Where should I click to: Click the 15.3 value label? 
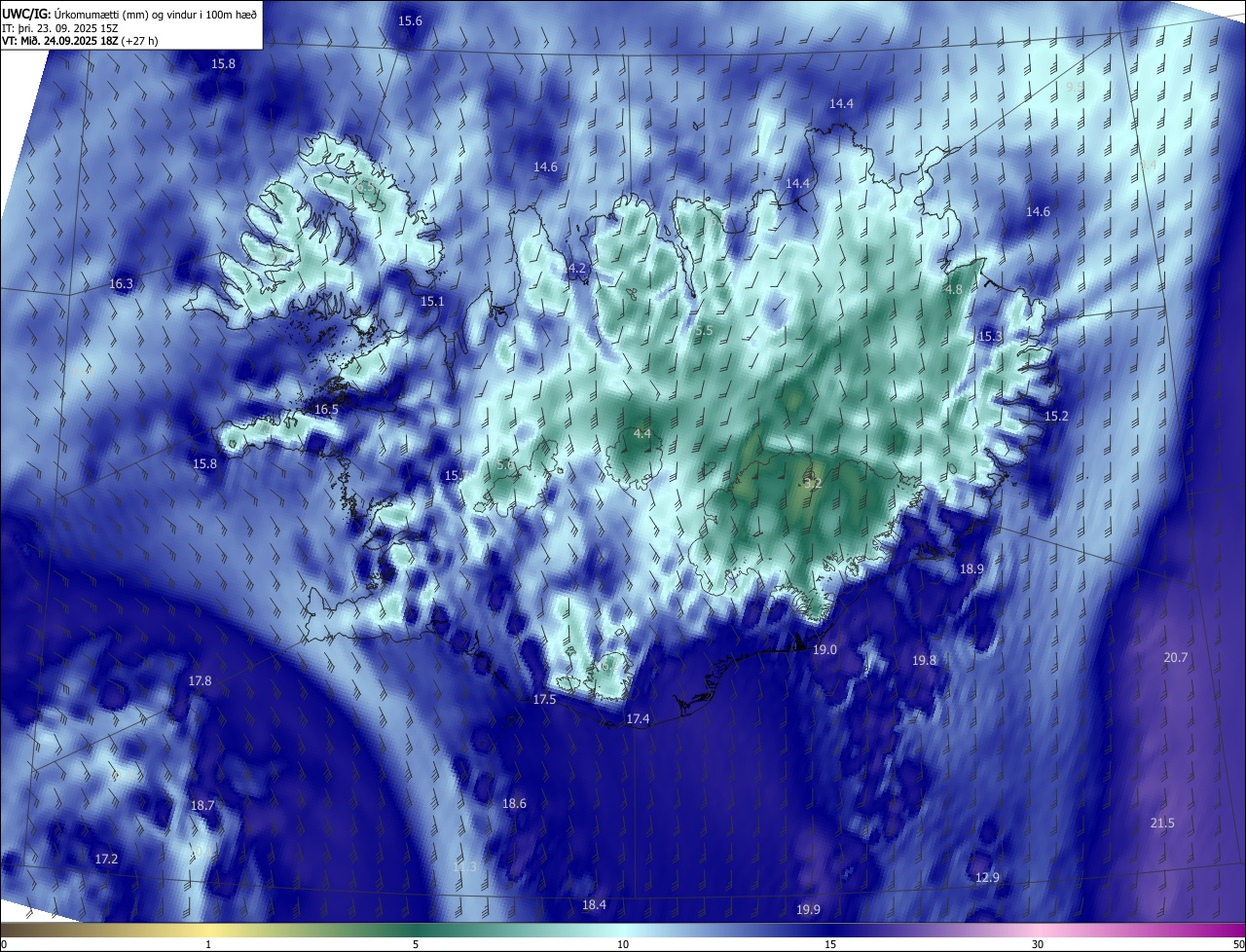point(990,336)
